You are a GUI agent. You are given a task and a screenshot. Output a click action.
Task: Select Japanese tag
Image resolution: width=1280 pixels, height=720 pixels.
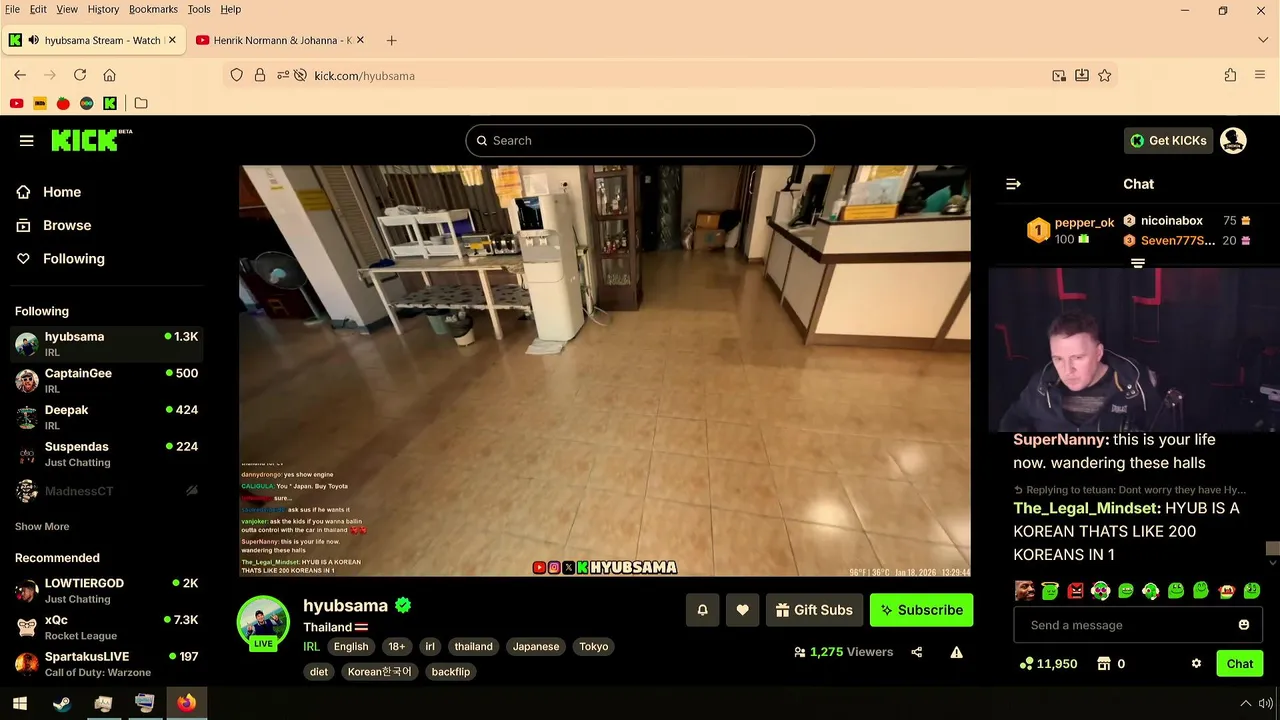pos(536,647)
